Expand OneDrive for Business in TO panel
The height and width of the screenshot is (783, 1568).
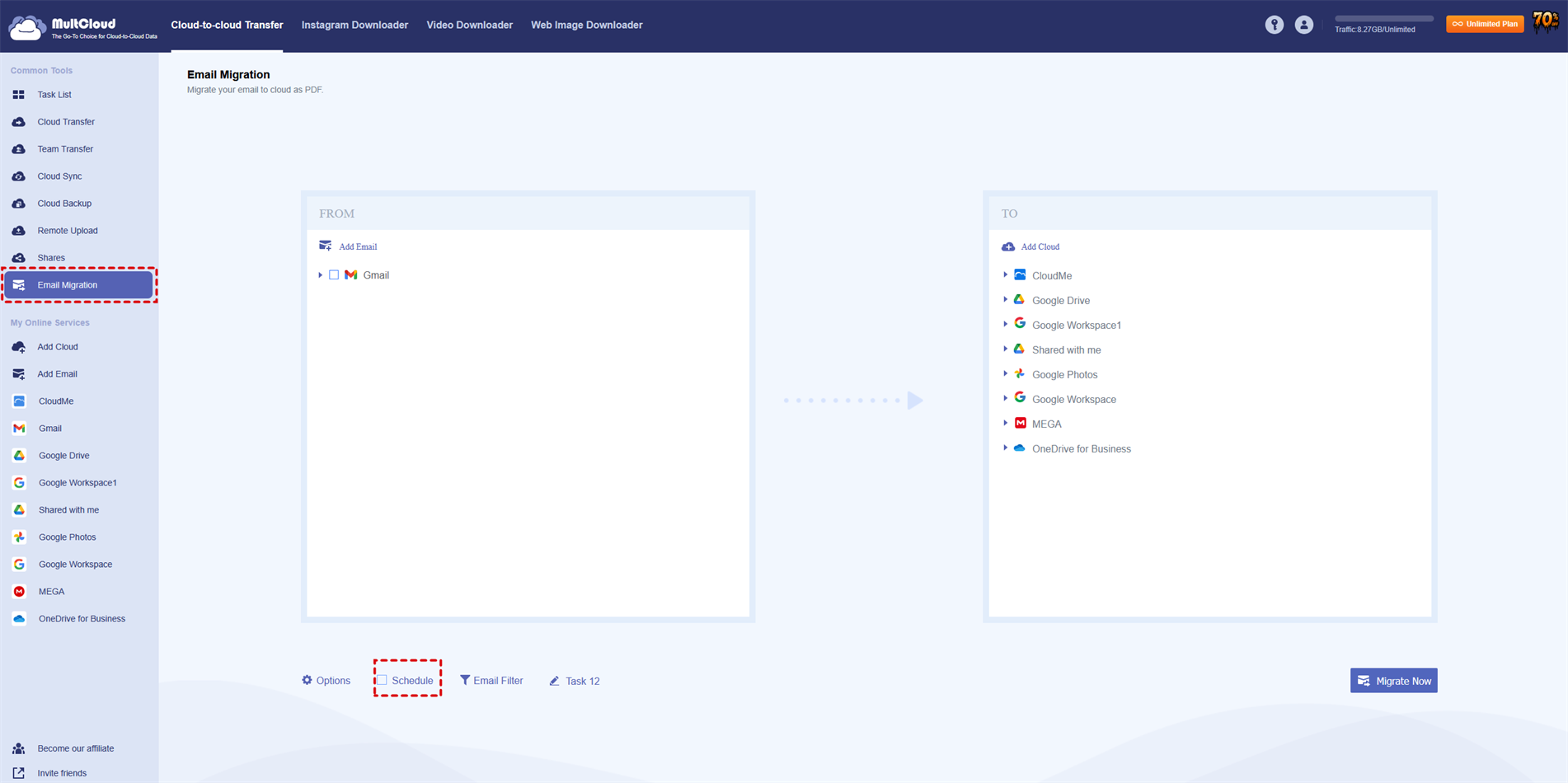(1005, 448)
